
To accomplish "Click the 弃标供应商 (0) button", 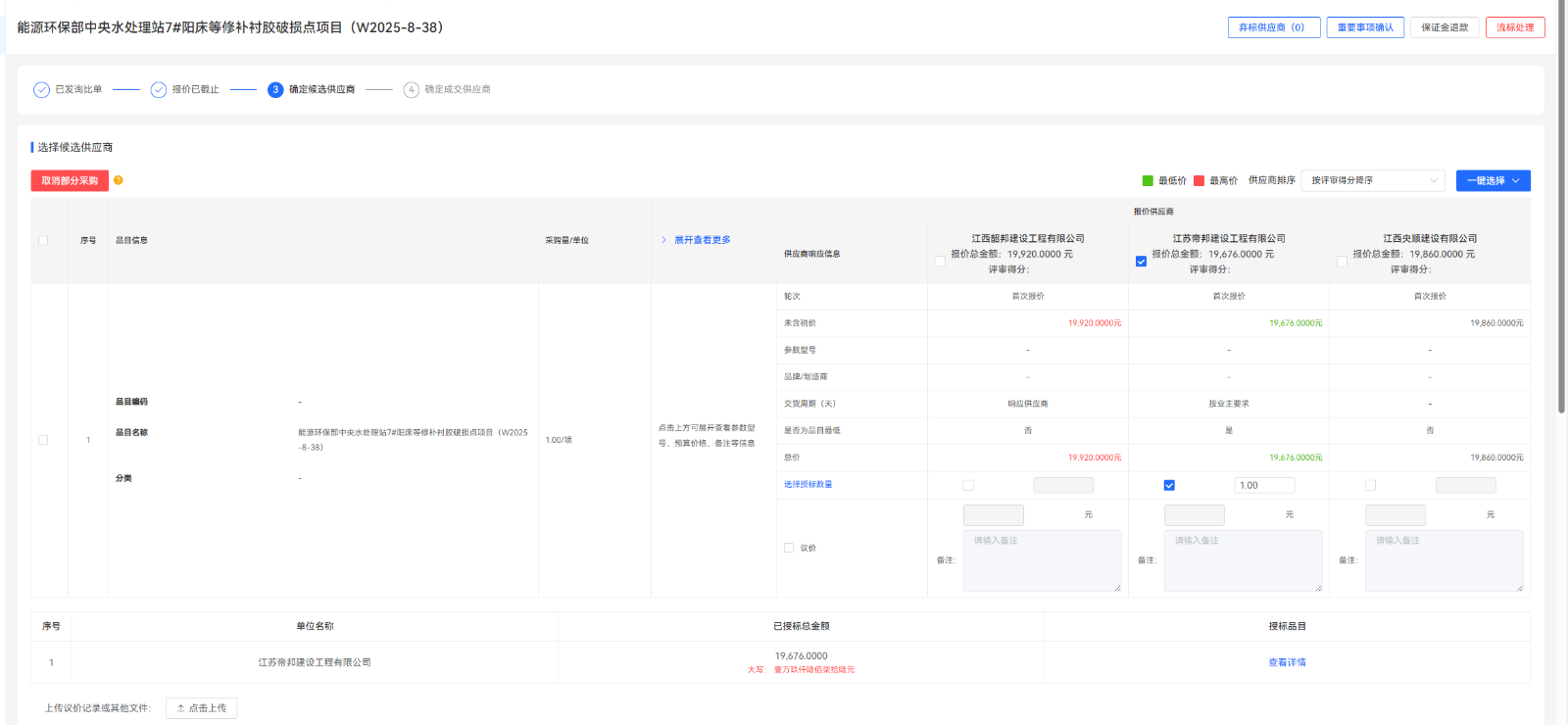I will [1273, 27].
